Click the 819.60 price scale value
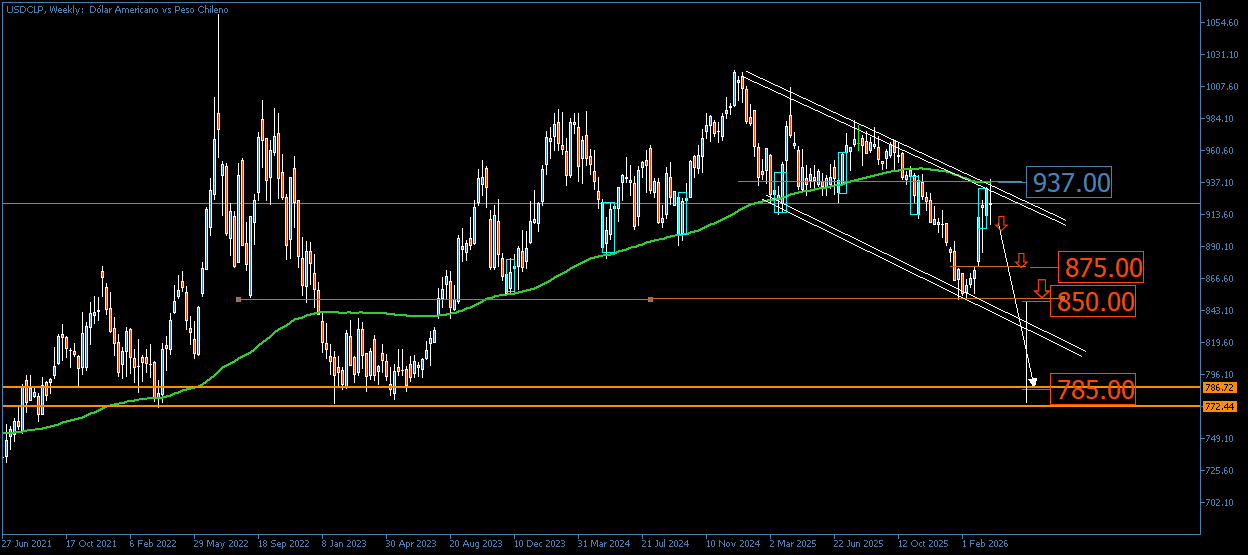 (x=1222, y=342)
